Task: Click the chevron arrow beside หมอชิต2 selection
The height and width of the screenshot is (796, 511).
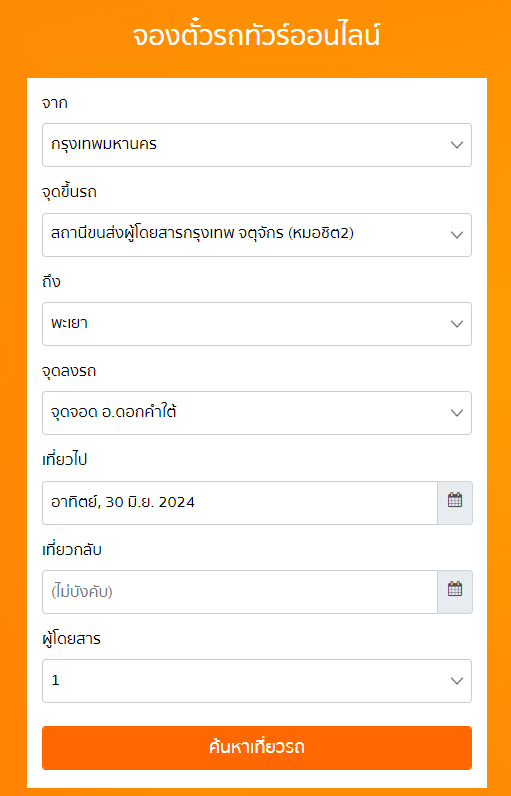Action: coord(457,235)
